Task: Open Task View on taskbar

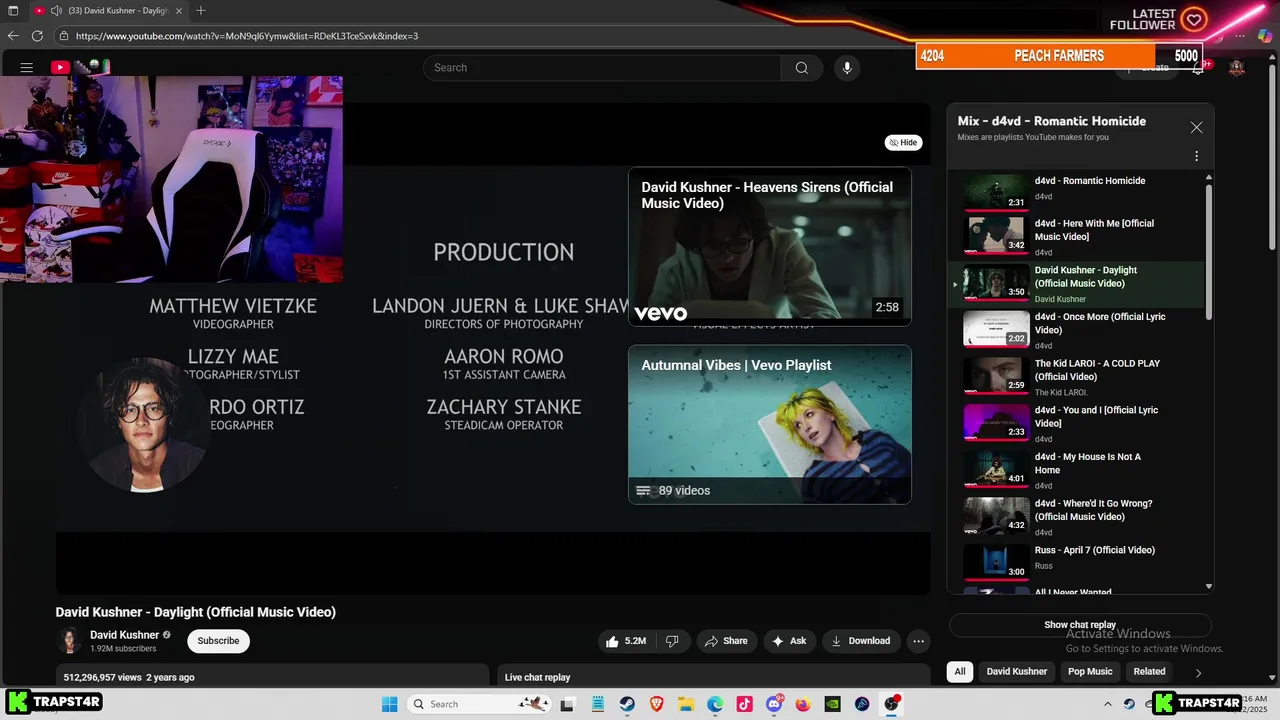Action: coord(567,704)
